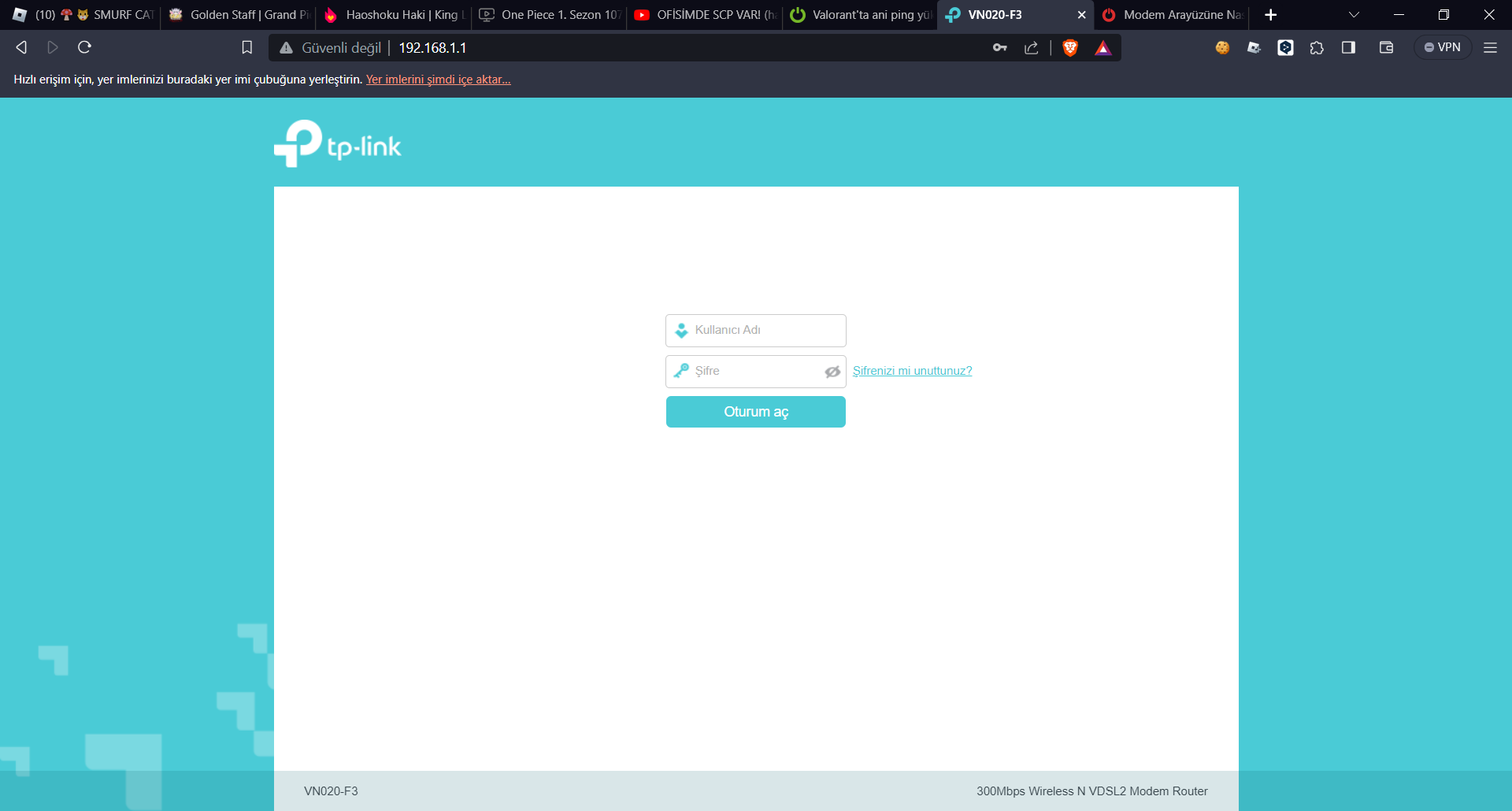Open the Brave Wallet icon

[x=1387, y=48]
